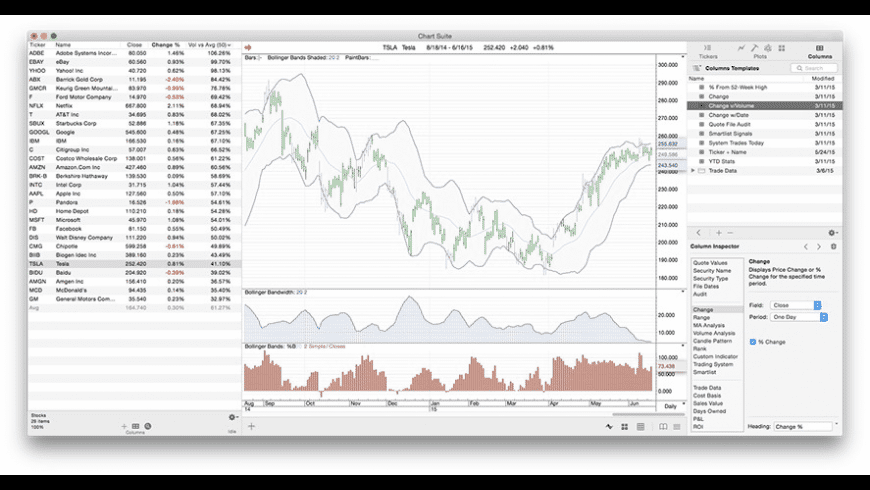Click the Heading input field

[803, 427]
